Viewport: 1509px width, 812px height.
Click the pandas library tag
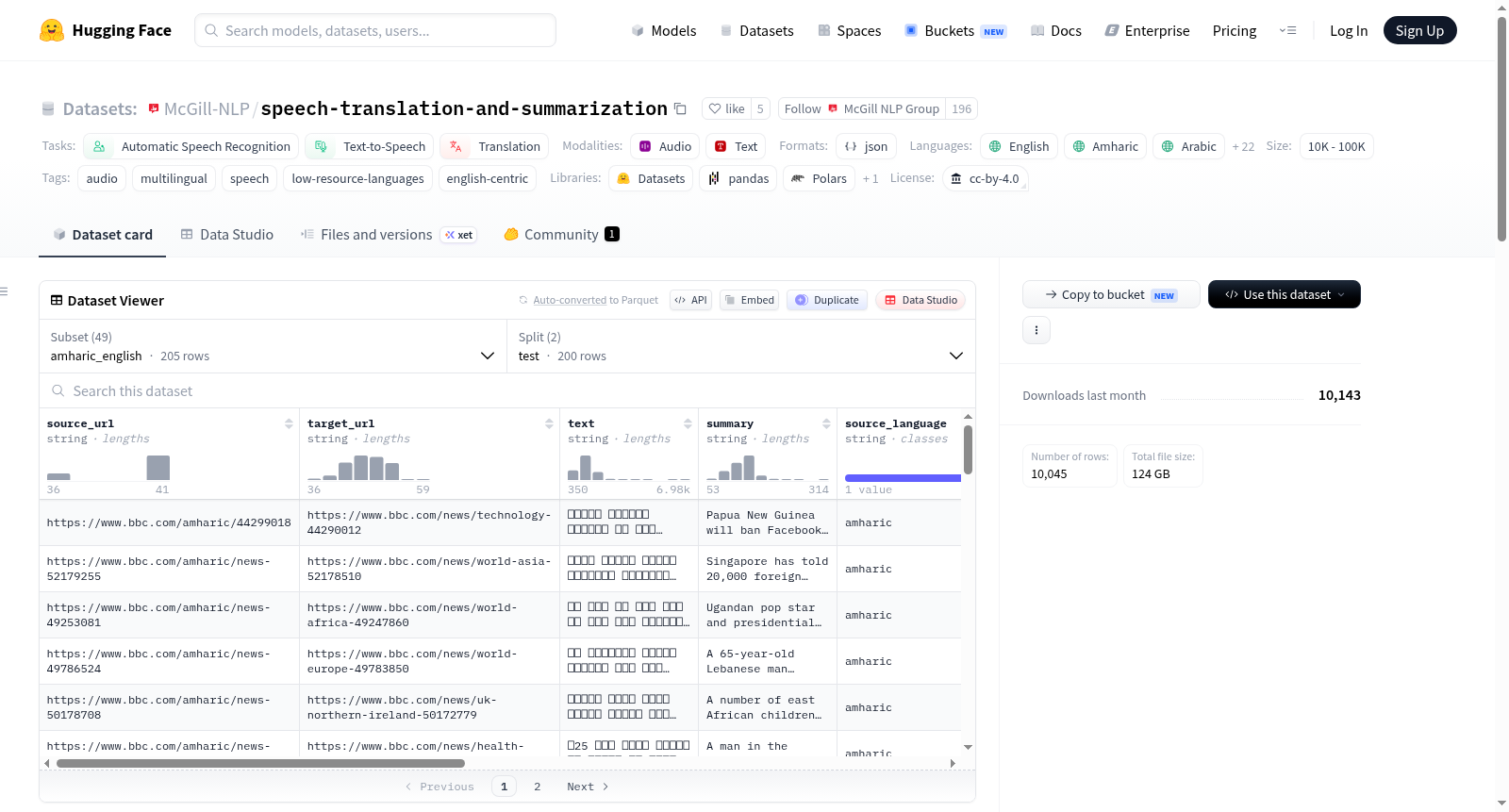738,178
